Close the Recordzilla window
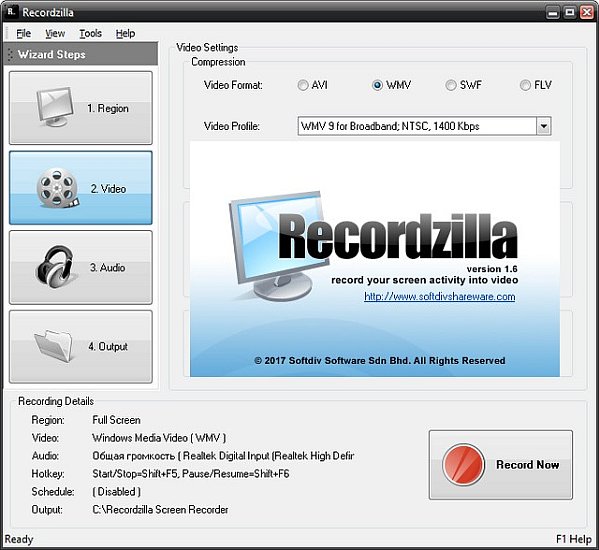This screenshot has width=599, height=550. [x=587, y=12]
